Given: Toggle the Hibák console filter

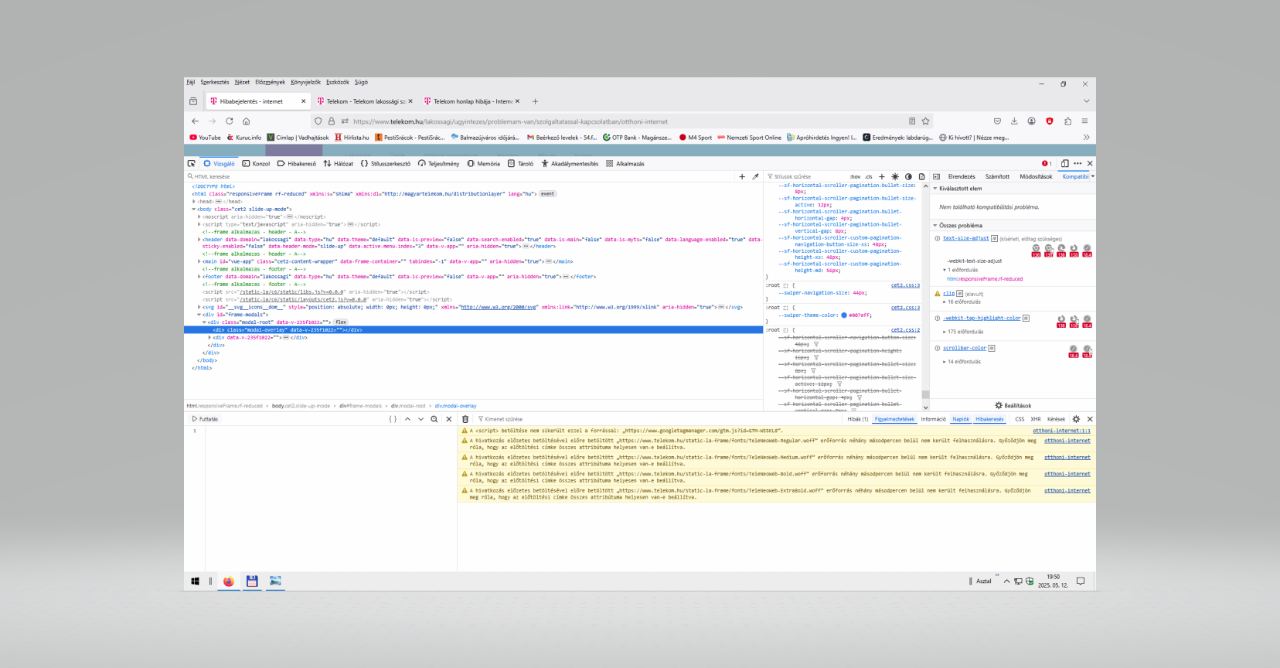Looking at the screenshot, I should click(x=858, y=419).
